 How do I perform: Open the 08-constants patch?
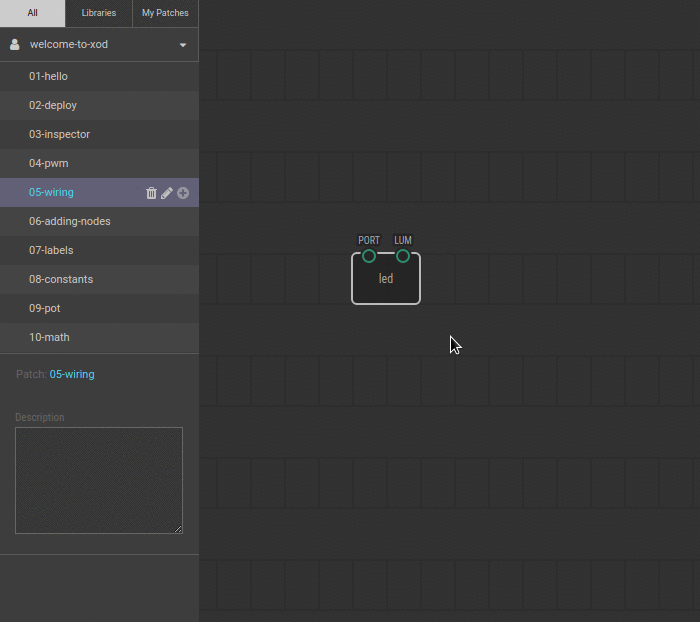tap(61, 279)
